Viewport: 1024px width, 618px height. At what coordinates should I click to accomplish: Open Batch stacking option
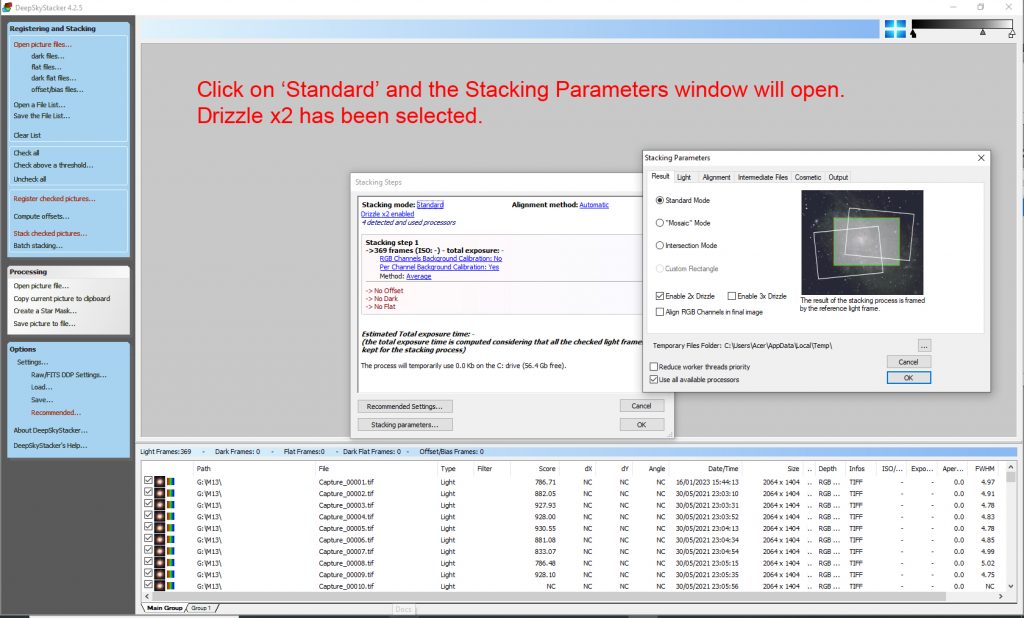click(38, 246)
